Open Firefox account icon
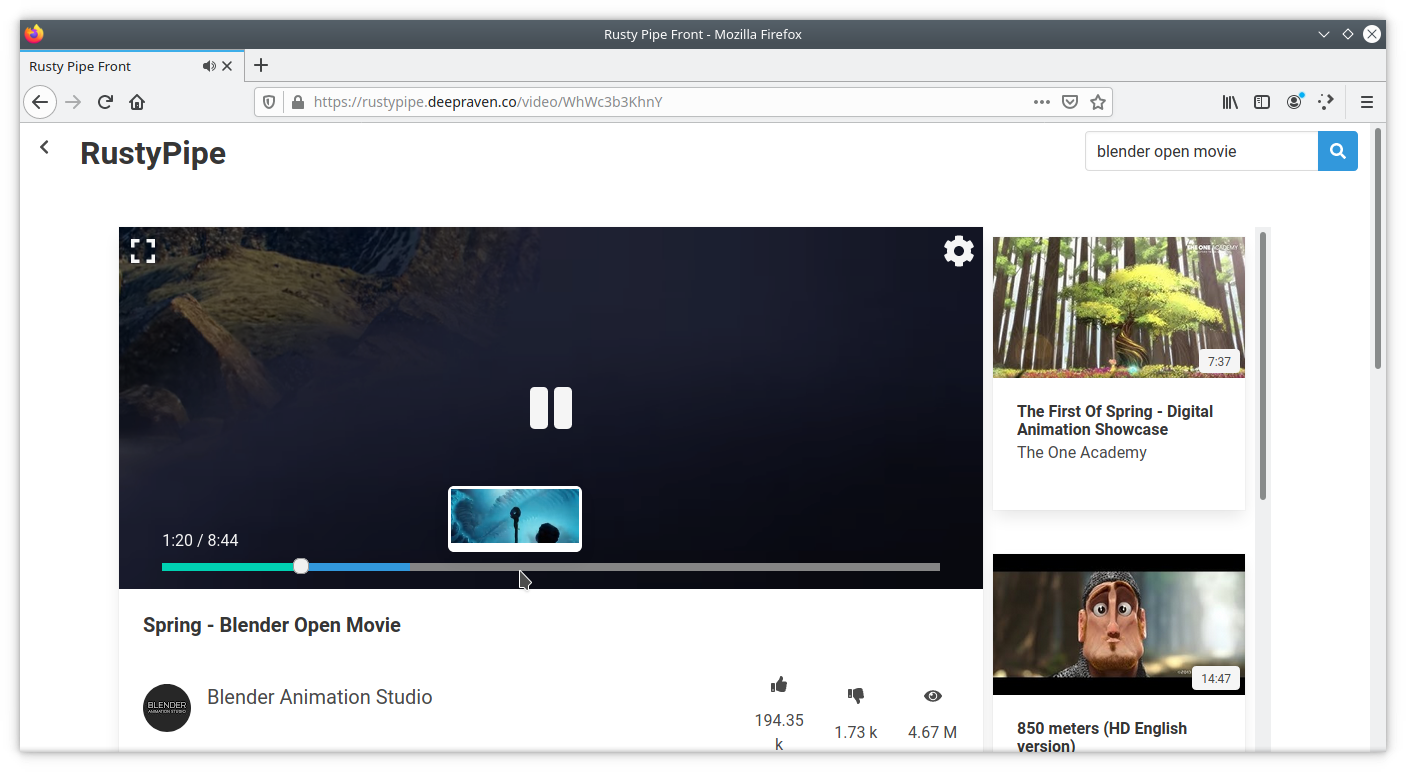This screenshot has height=772, width=1406. coord(1294,102)
